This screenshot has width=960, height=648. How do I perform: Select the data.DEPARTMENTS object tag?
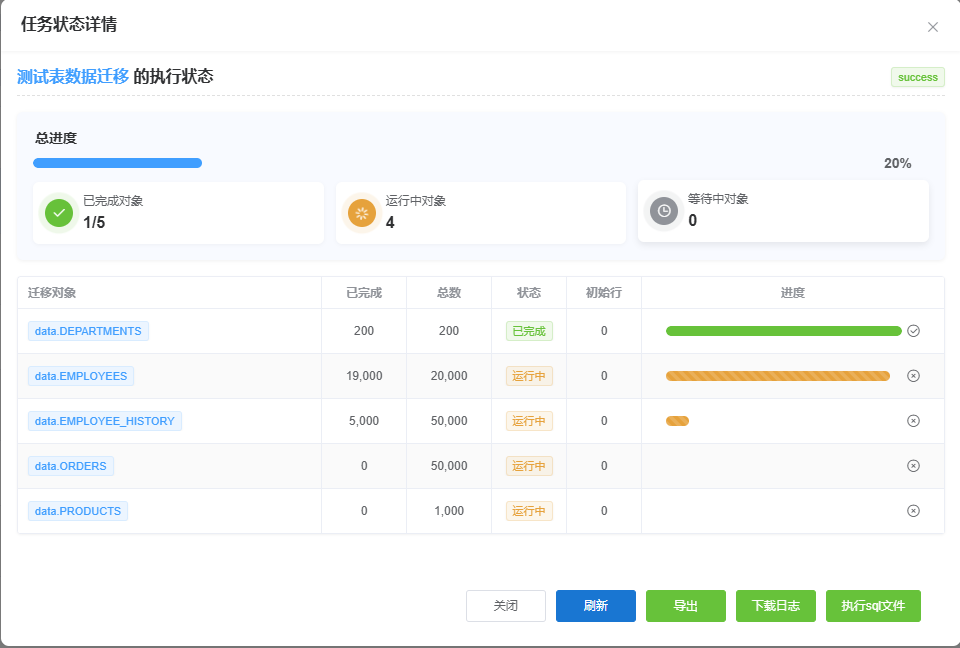click(x=88, y=331)
